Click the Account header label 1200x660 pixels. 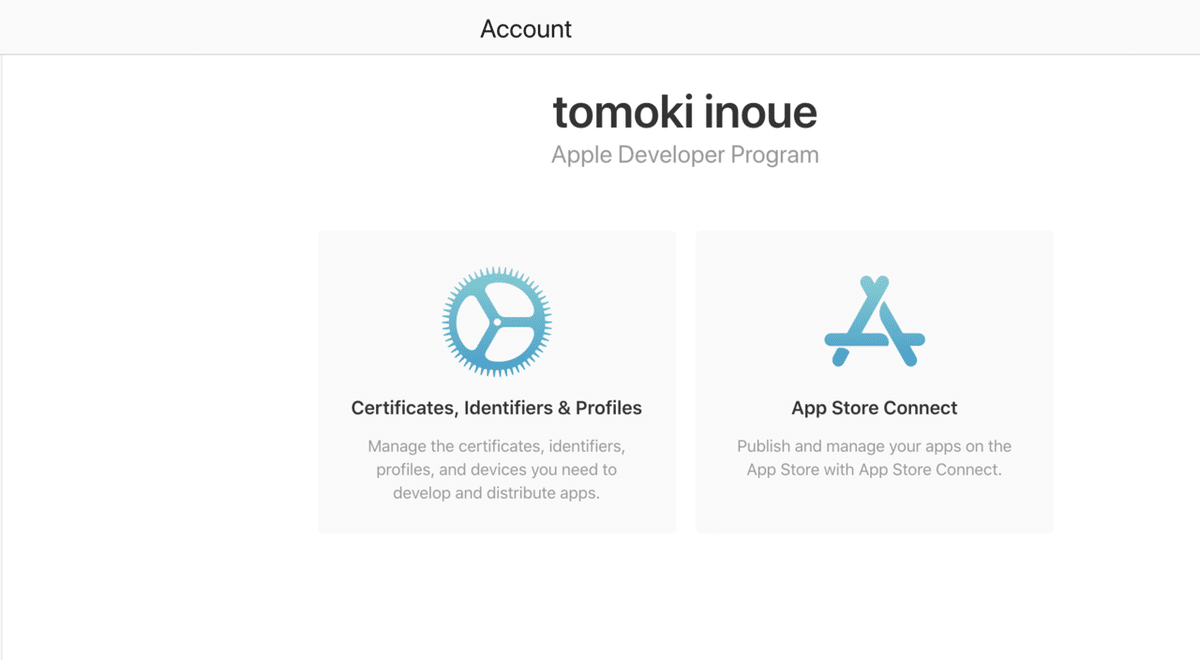526,29
